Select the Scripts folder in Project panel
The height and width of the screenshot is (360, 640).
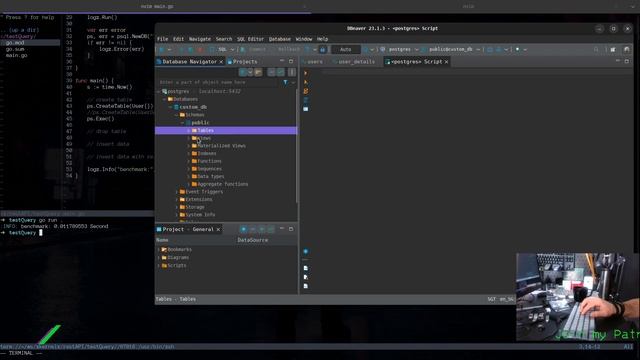[176, 266]
